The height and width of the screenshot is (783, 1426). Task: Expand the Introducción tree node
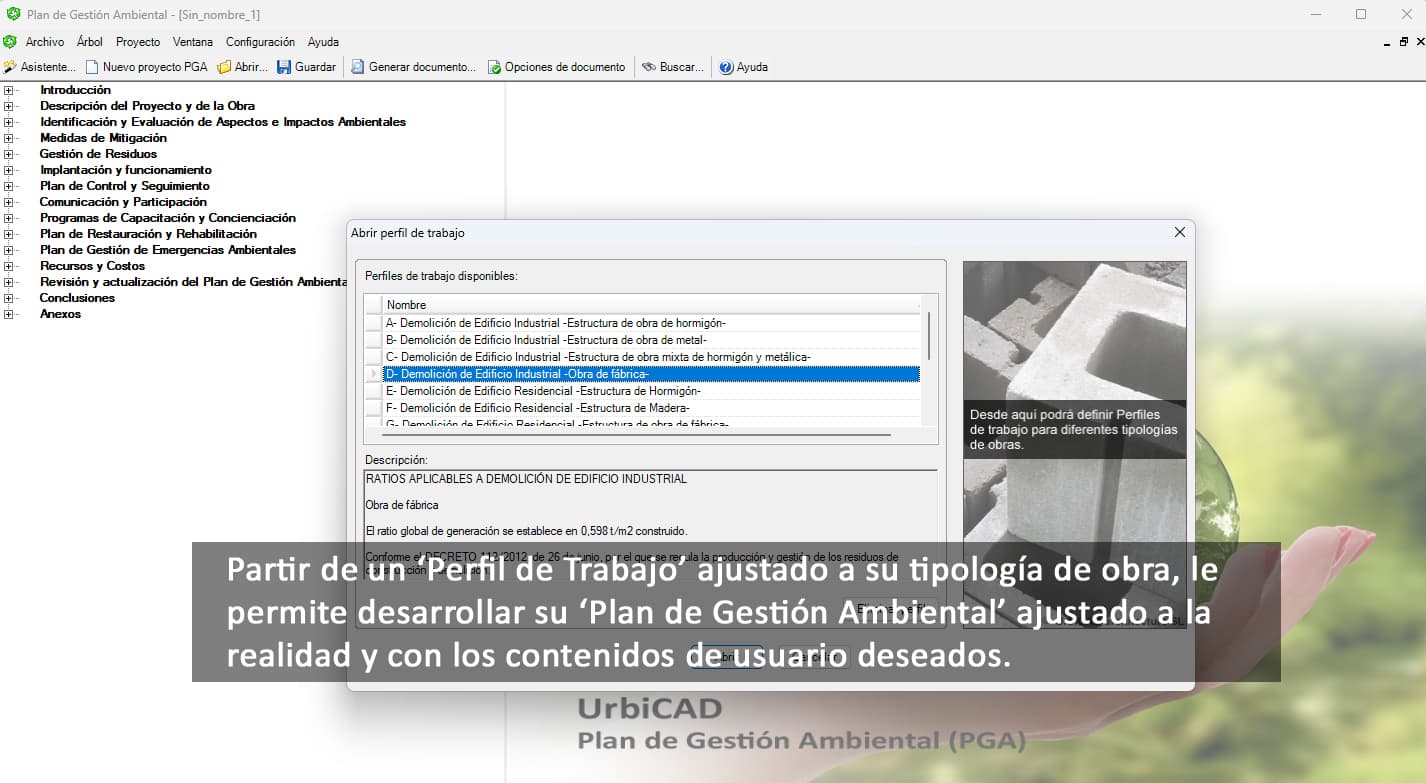coord(9,90)
